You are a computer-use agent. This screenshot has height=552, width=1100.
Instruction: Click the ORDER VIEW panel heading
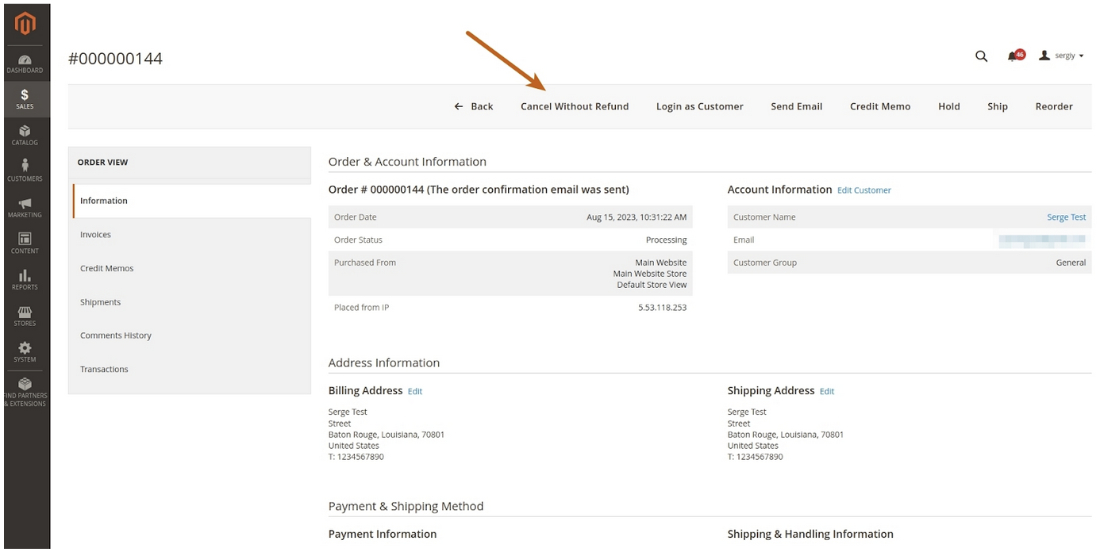point(102,162)
